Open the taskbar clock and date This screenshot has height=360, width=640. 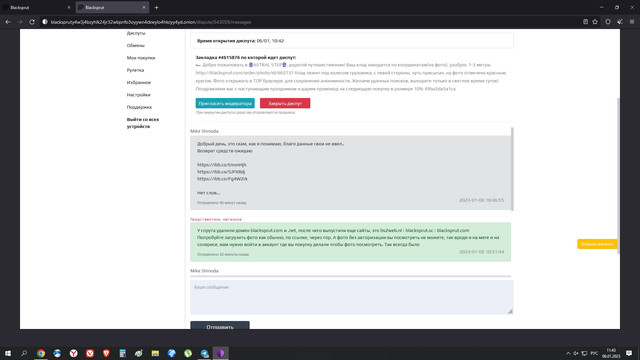(611, 353)
